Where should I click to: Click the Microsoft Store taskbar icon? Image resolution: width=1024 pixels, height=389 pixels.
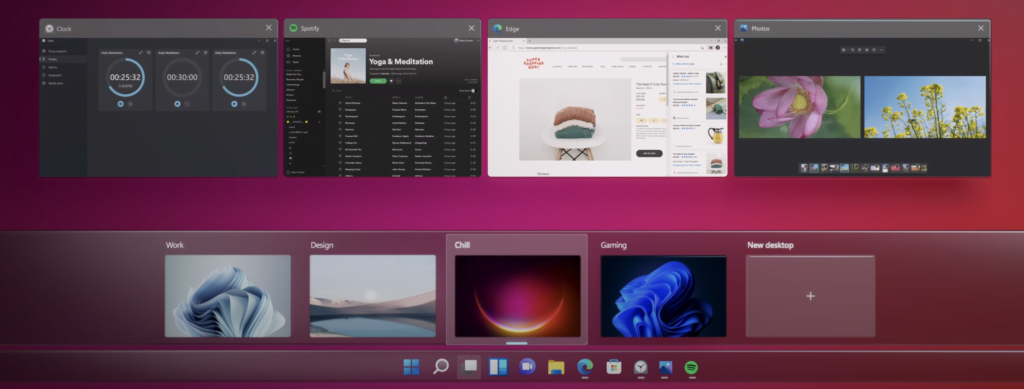pyautogui.click(x=613, y=367)
